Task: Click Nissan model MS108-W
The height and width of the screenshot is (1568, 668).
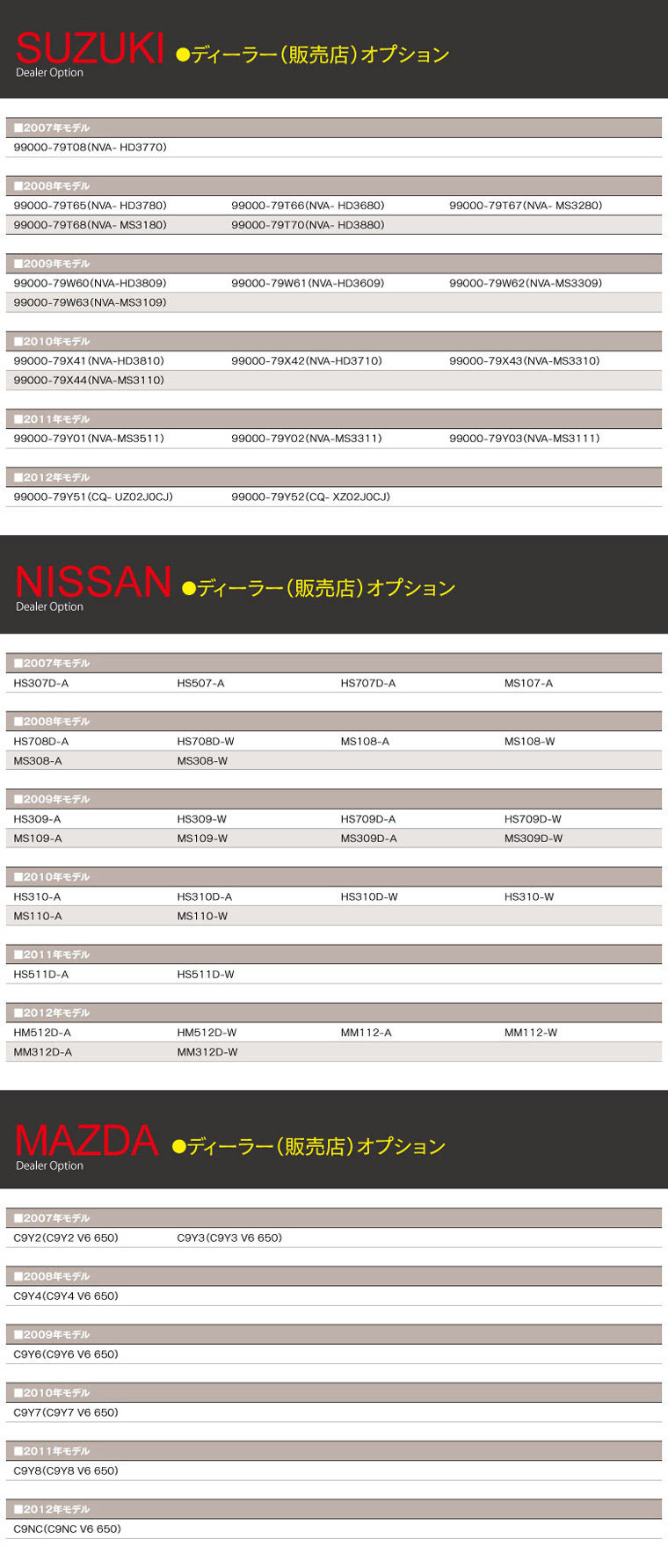Action: [x=529, y=742]
